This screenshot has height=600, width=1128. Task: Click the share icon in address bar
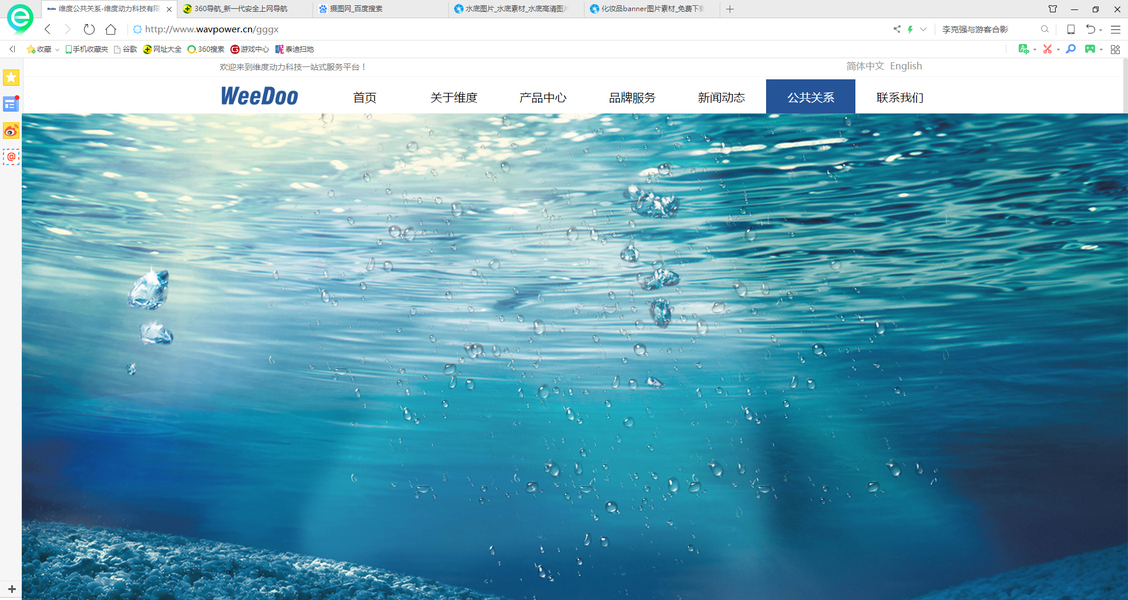coord(897,29)
